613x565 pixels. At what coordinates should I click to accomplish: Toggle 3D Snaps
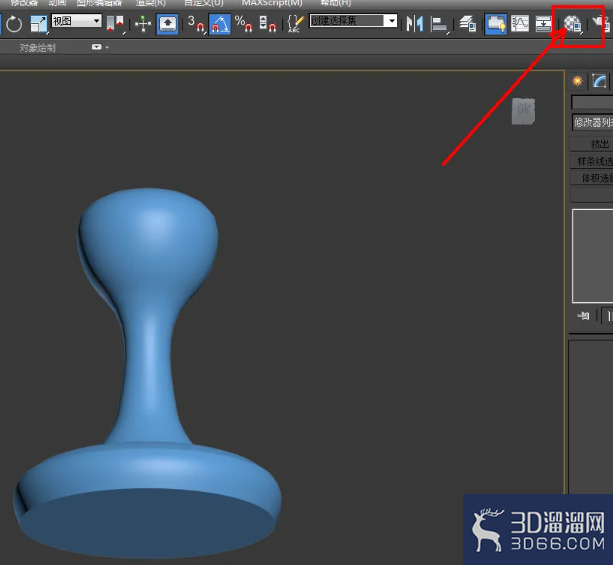(196, 24)
